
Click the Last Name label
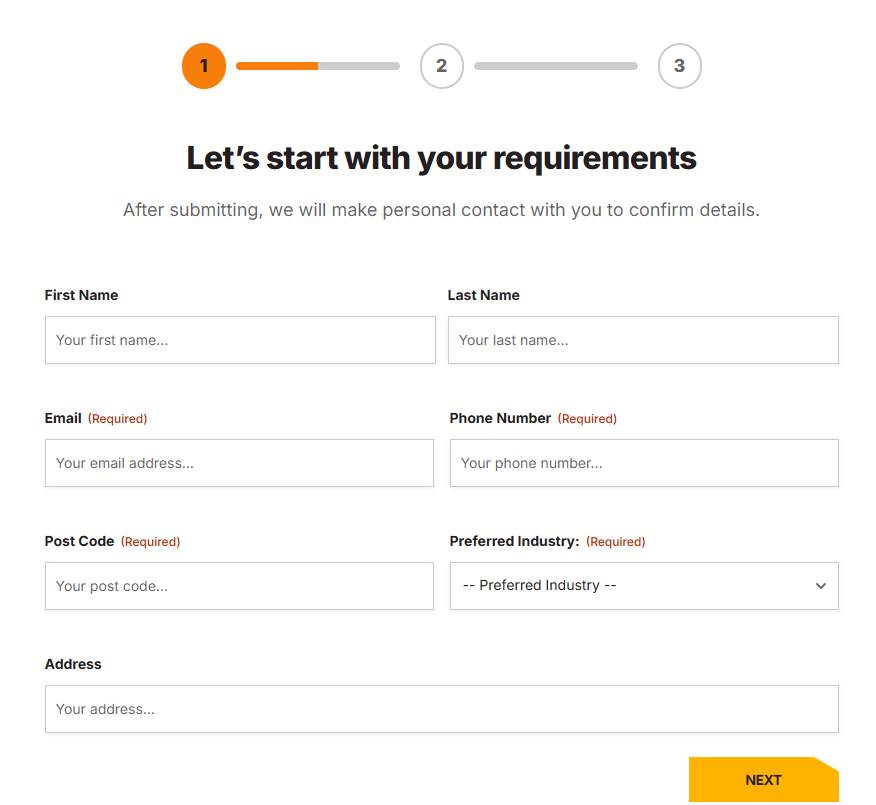coord(483,295)
